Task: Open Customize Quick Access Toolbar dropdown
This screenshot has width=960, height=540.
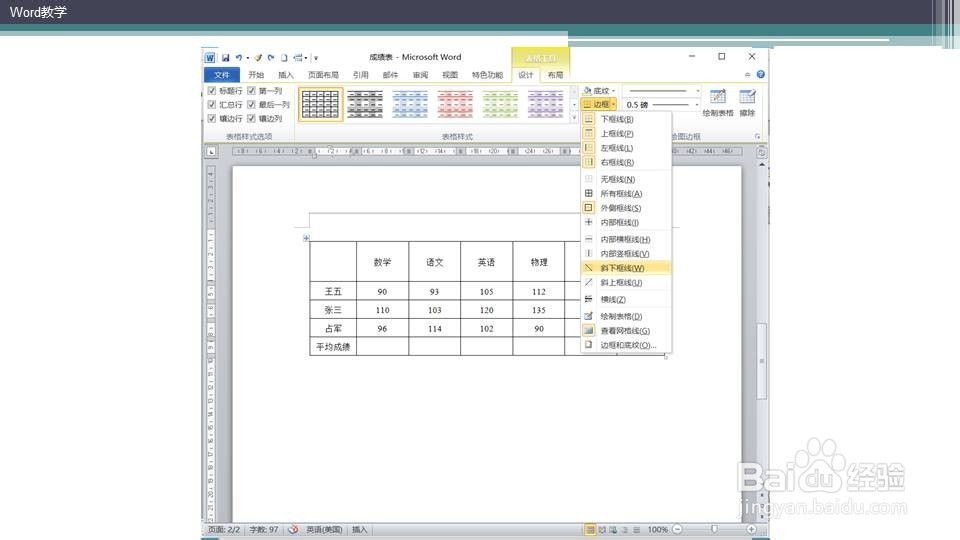Action: pyautogui.click(x=317, y=58)
